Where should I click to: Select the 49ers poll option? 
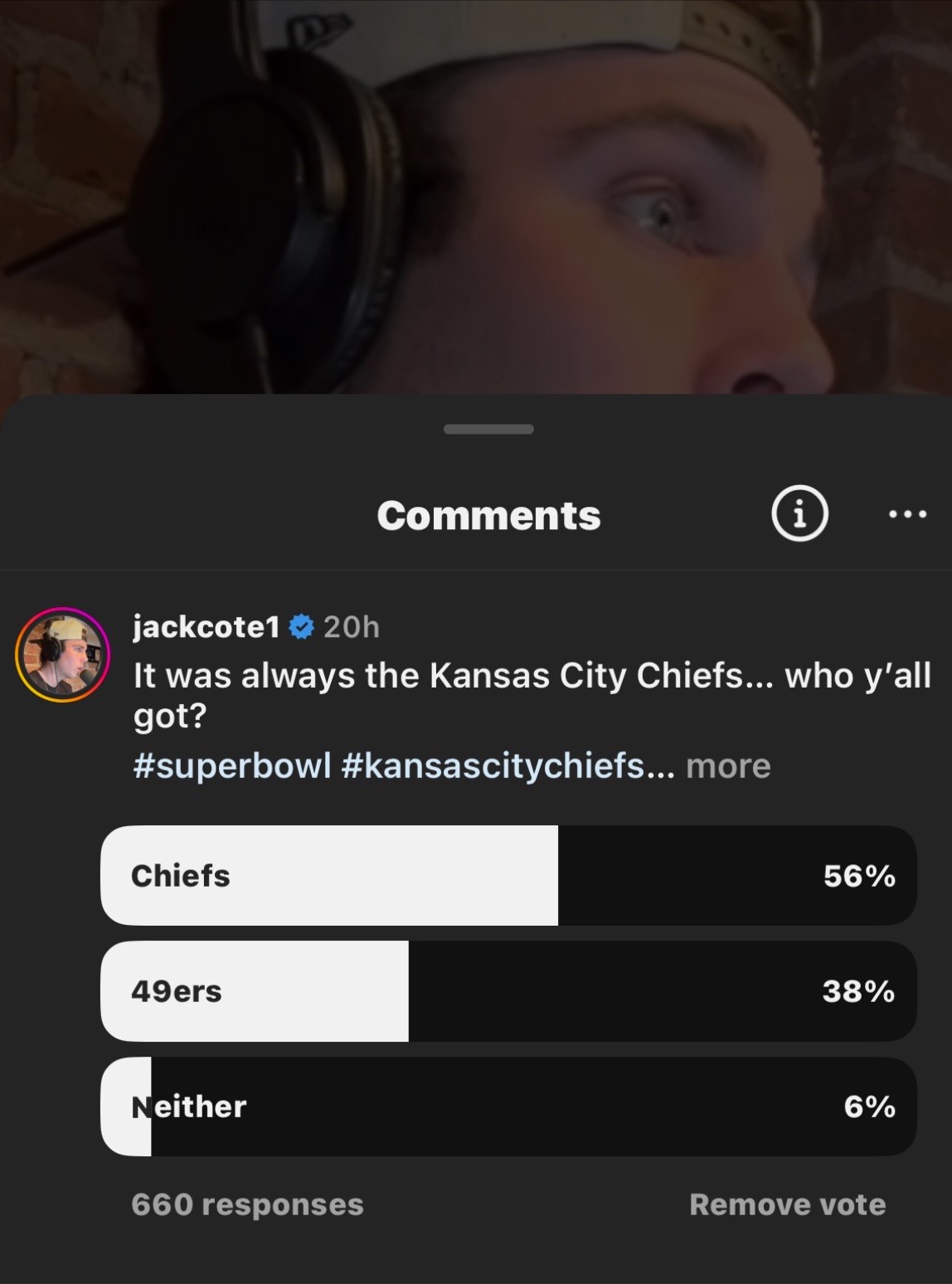[508, 991]
